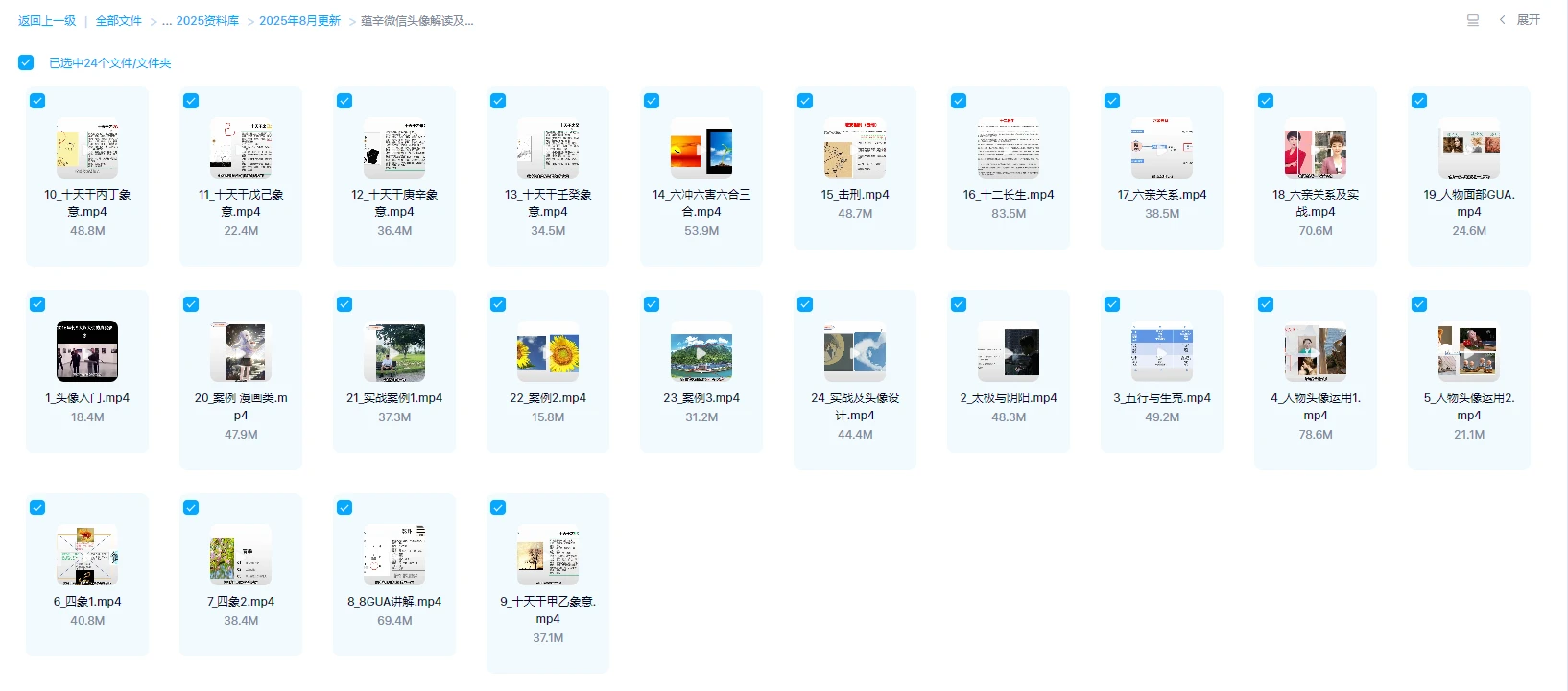This screenshot has height=691, width=1568.
Task: Go to 全部文件 in the breadcrumb
Action: pyautogui.click(x=118, y=21)
